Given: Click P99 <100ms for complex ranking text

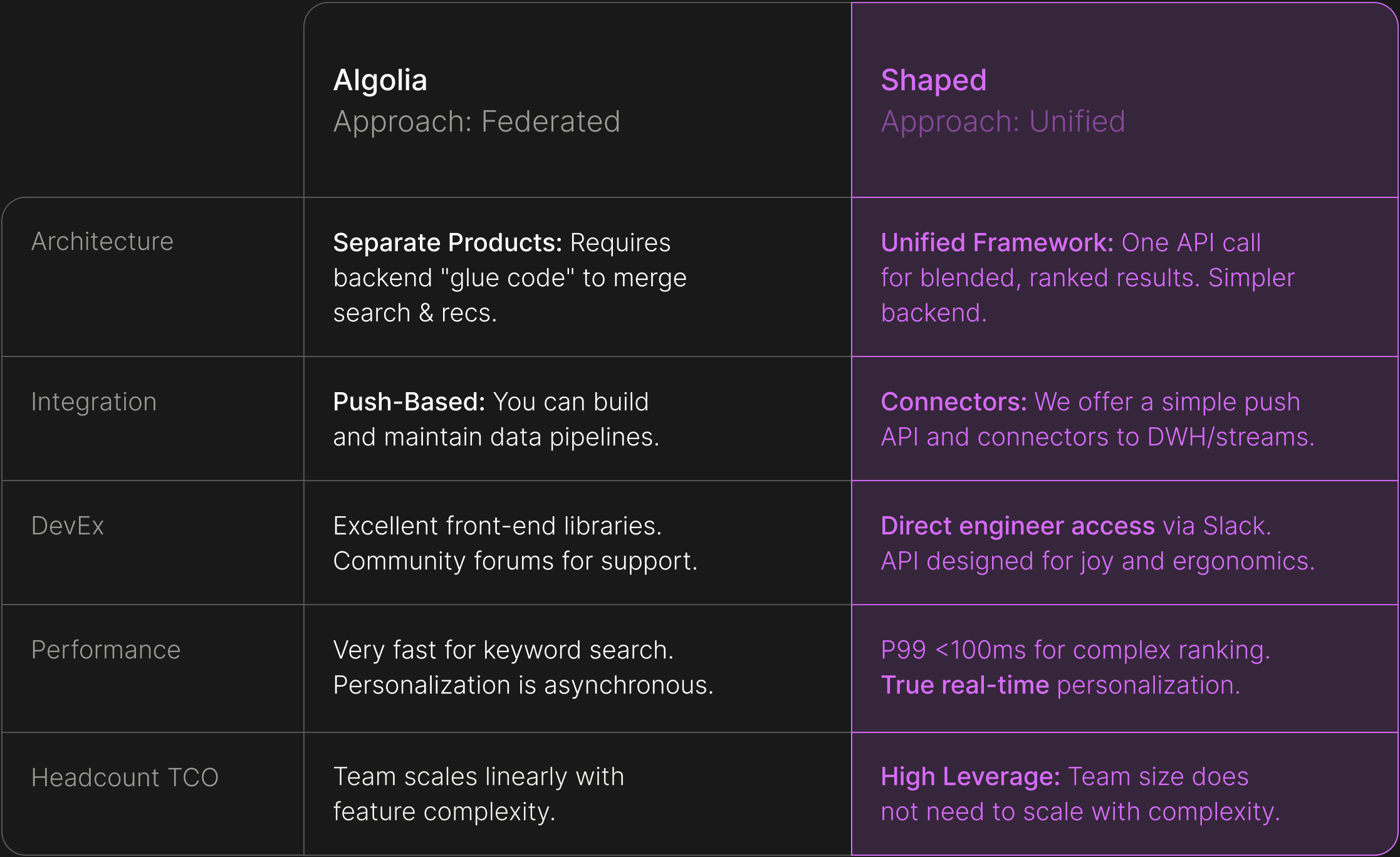Looking at the screenshot, I should [1075, 650].
